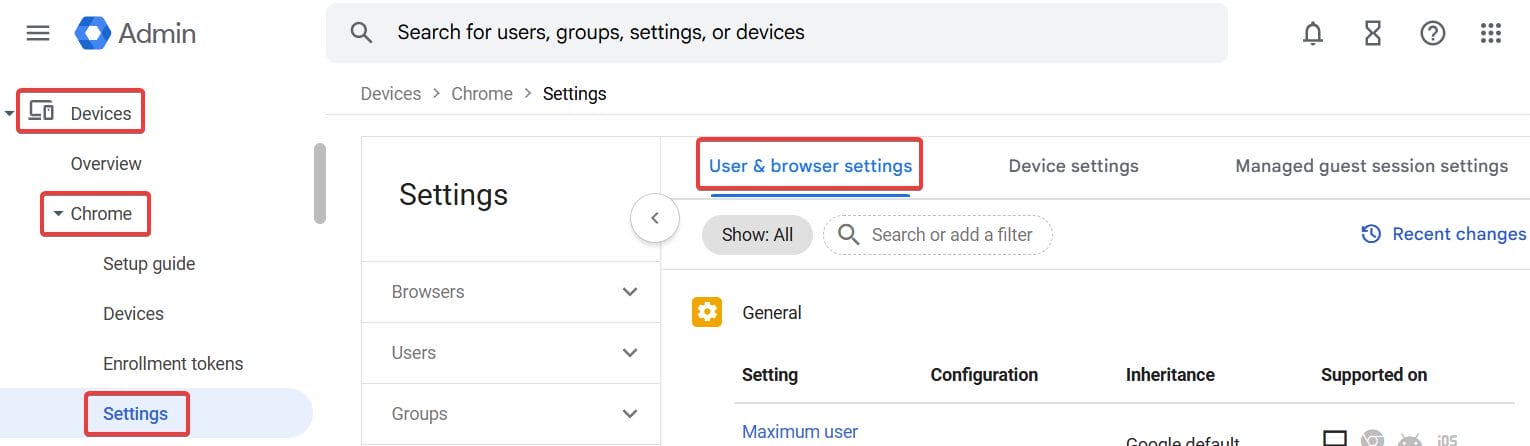Click the Search or add a filter field
This screenshot has height=446, width=1530.
938,235
